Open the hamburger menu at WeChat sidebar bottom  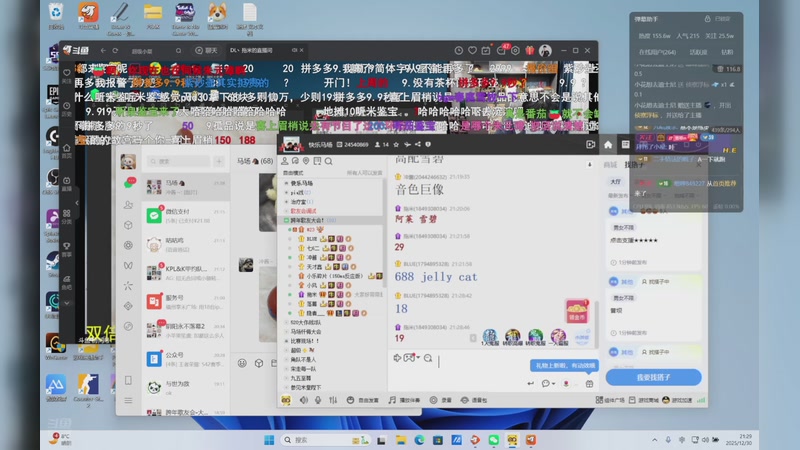click(x=128, y=401)
